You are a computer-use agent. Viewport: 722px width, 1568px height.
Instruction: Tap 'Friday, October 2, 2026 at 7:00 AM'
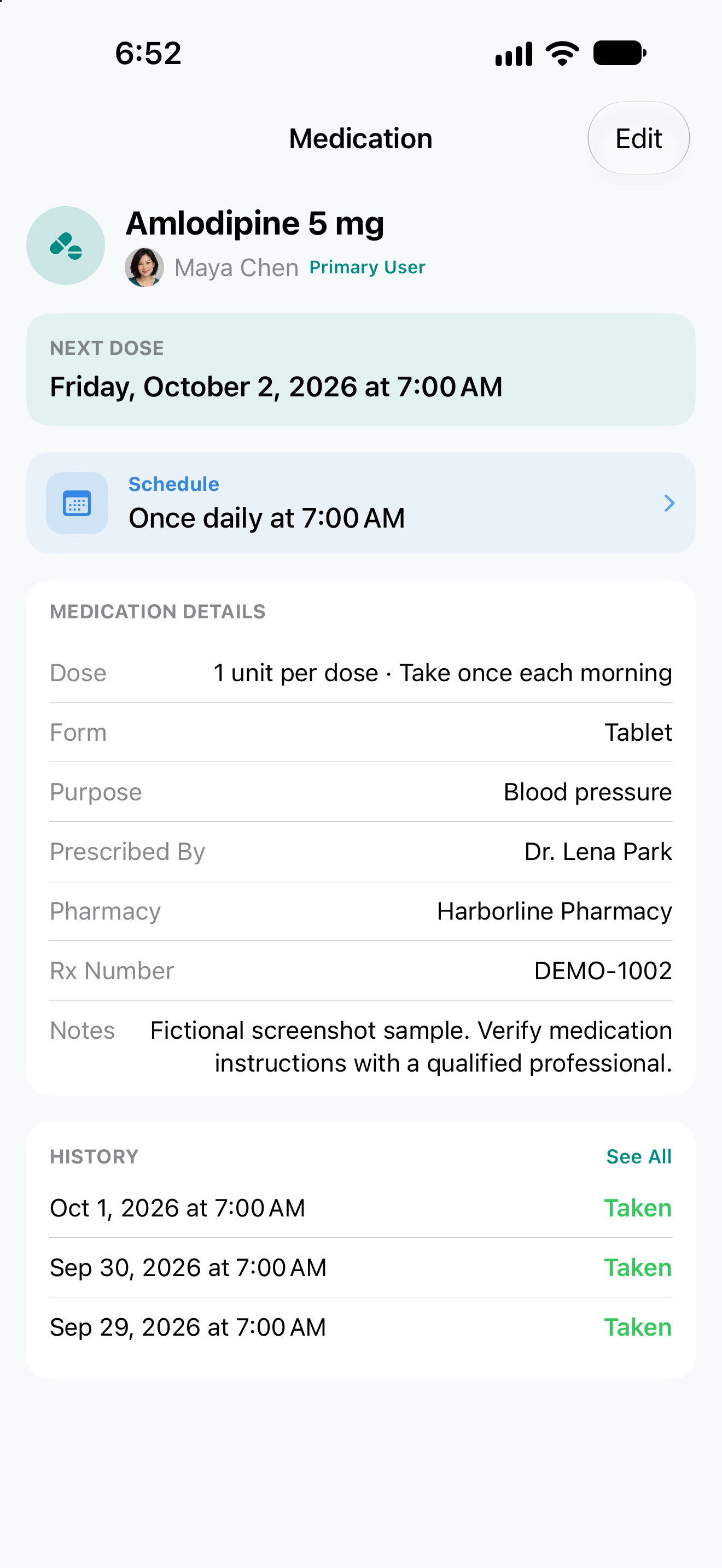[x=276, y=387]
